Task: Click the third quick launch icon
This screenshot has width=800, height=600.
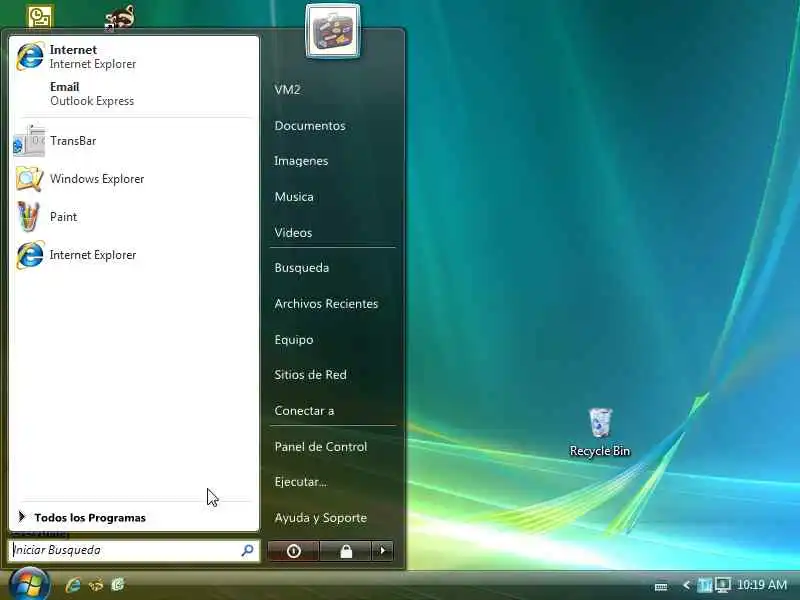Action: point(118,585)
